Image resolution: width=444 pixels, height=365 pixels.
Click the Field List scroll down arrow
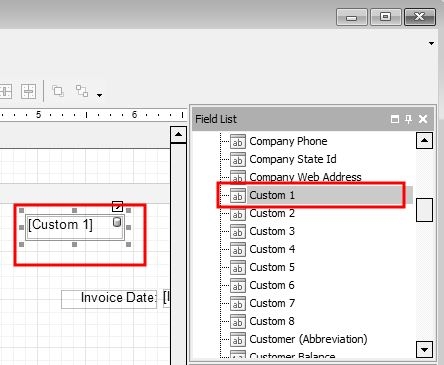click(x=424, y=350)
